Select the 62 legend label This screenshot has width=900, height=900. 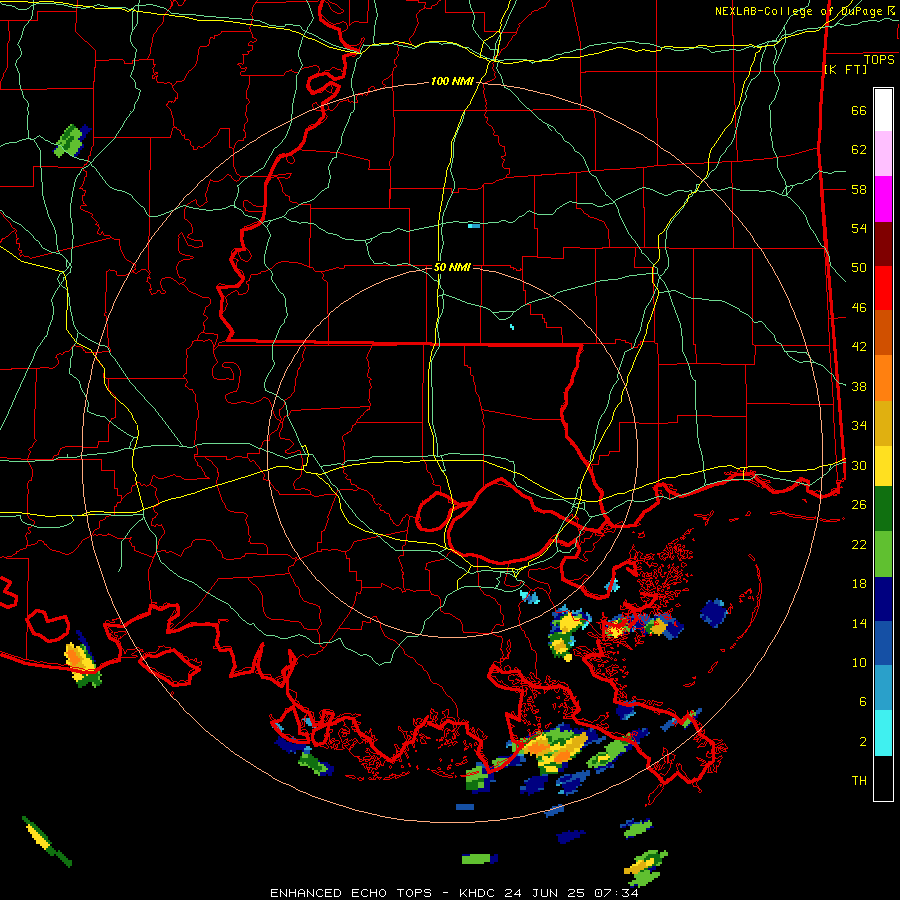click(859, 150)
